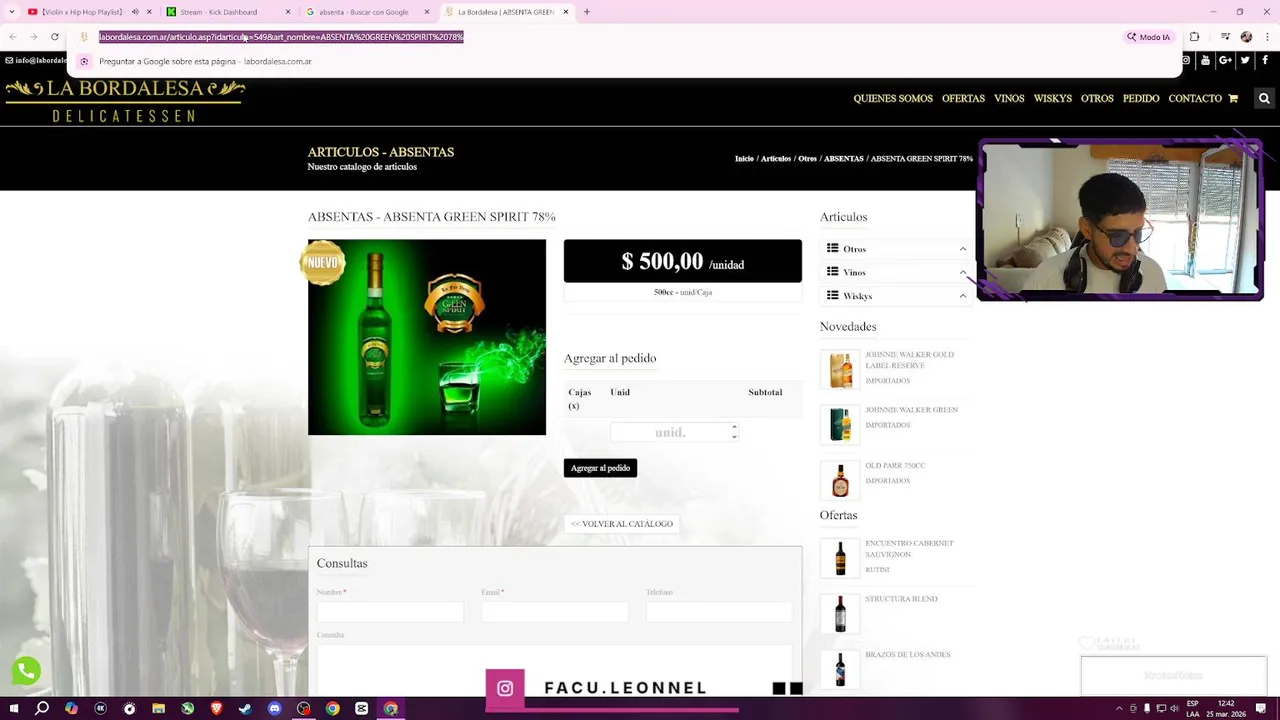Open a new browser tab with plus
This screenshot has height=720, width=1280.
pyautogui.click(x=586, y=12)
